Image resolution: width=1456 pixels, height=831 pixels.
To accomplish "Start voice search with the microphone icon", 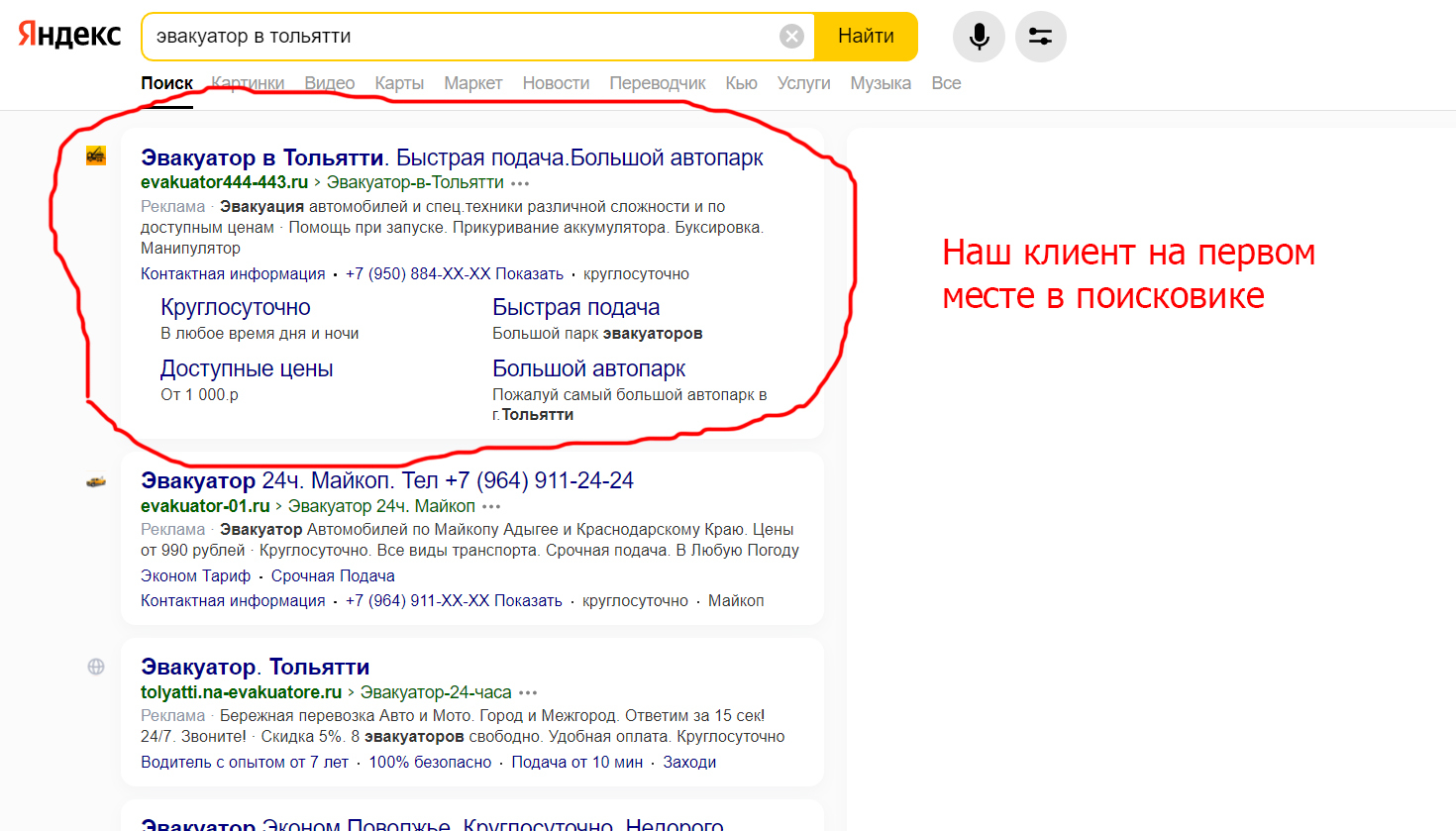I will click(979, 37).
